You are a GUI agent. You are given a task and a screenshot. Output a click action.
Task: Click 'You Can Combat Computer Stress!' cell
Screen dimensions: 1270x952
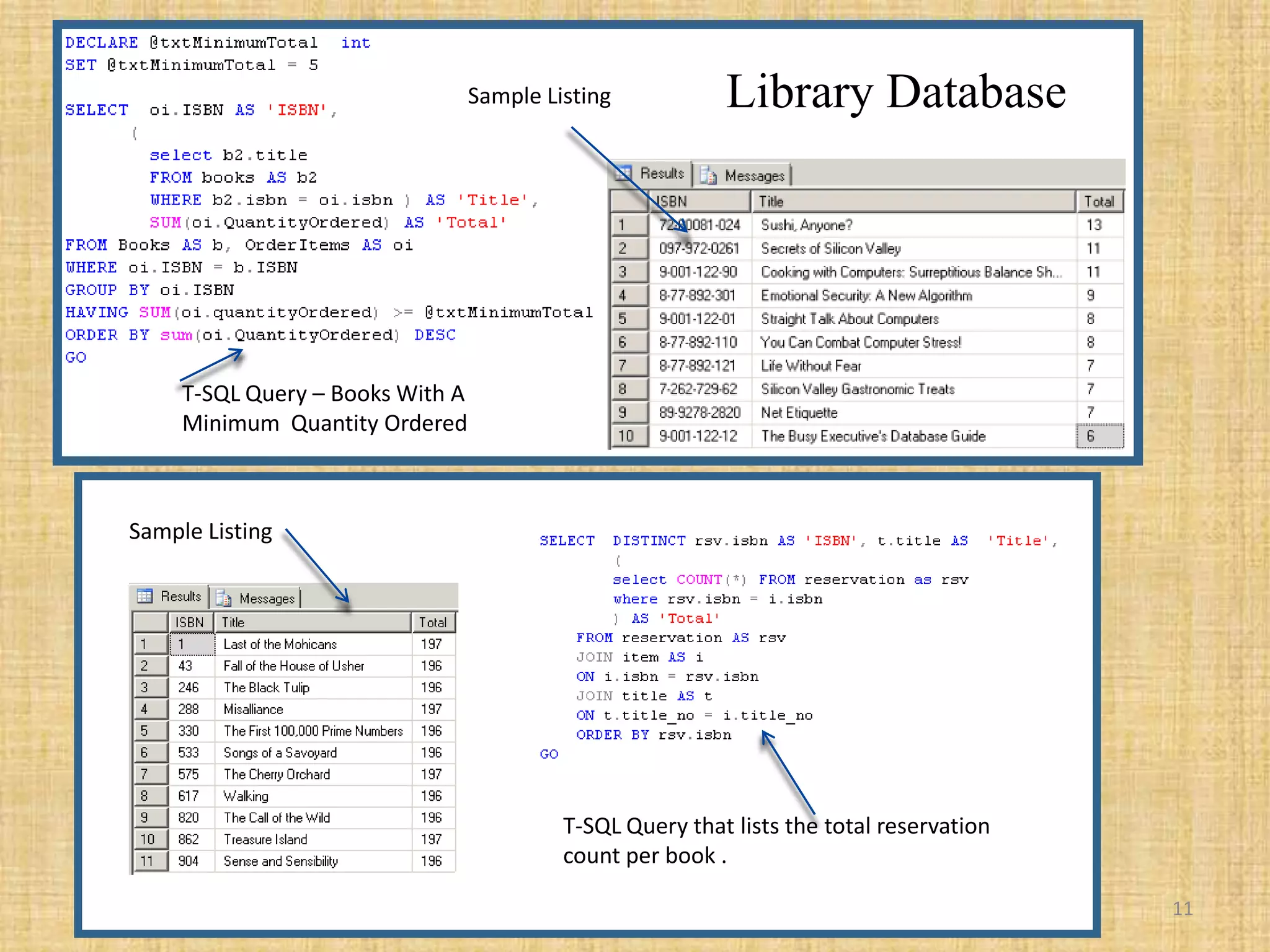point(913,343)
